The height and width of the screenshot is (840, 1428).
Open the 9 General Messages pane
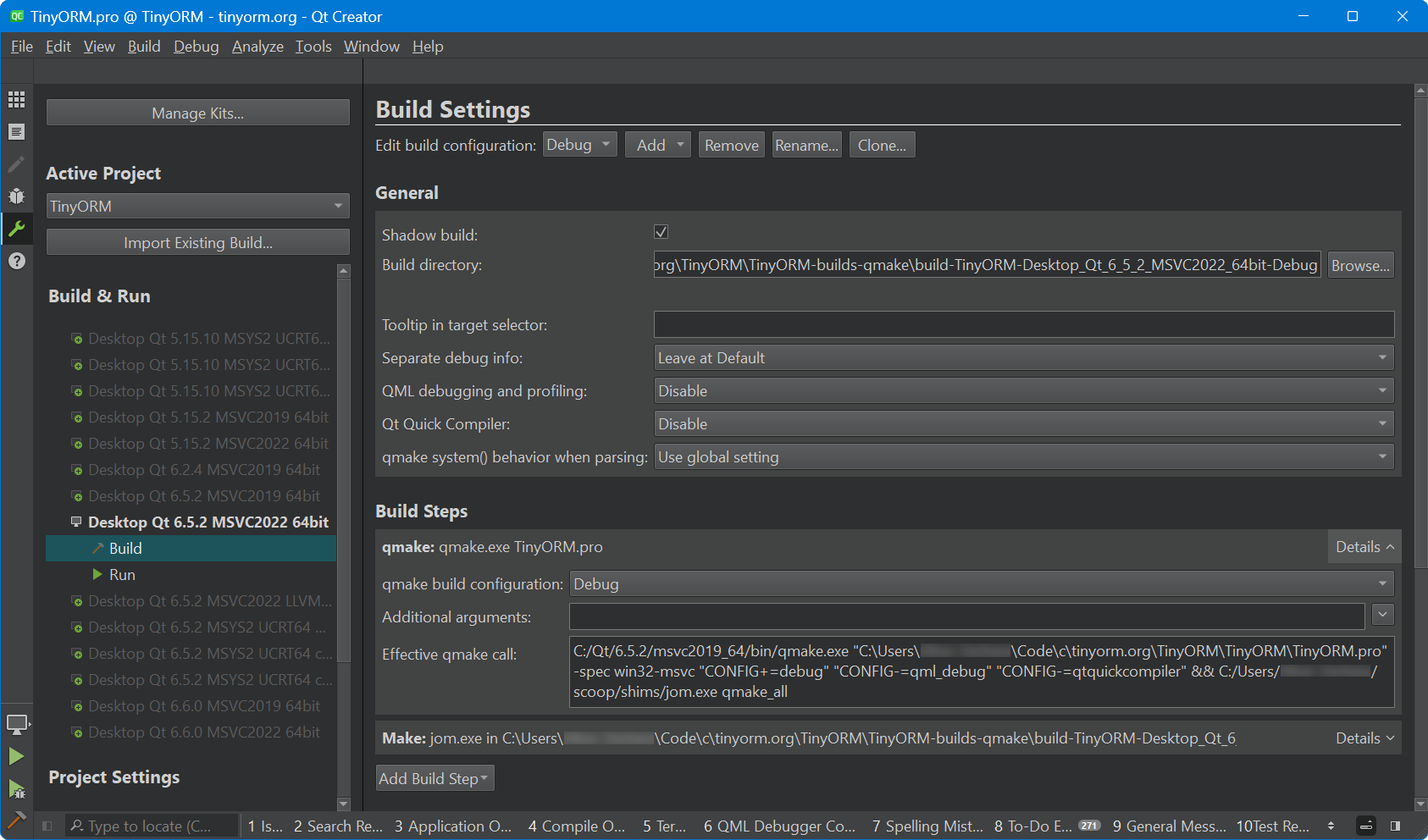[x=1169, y=826]
